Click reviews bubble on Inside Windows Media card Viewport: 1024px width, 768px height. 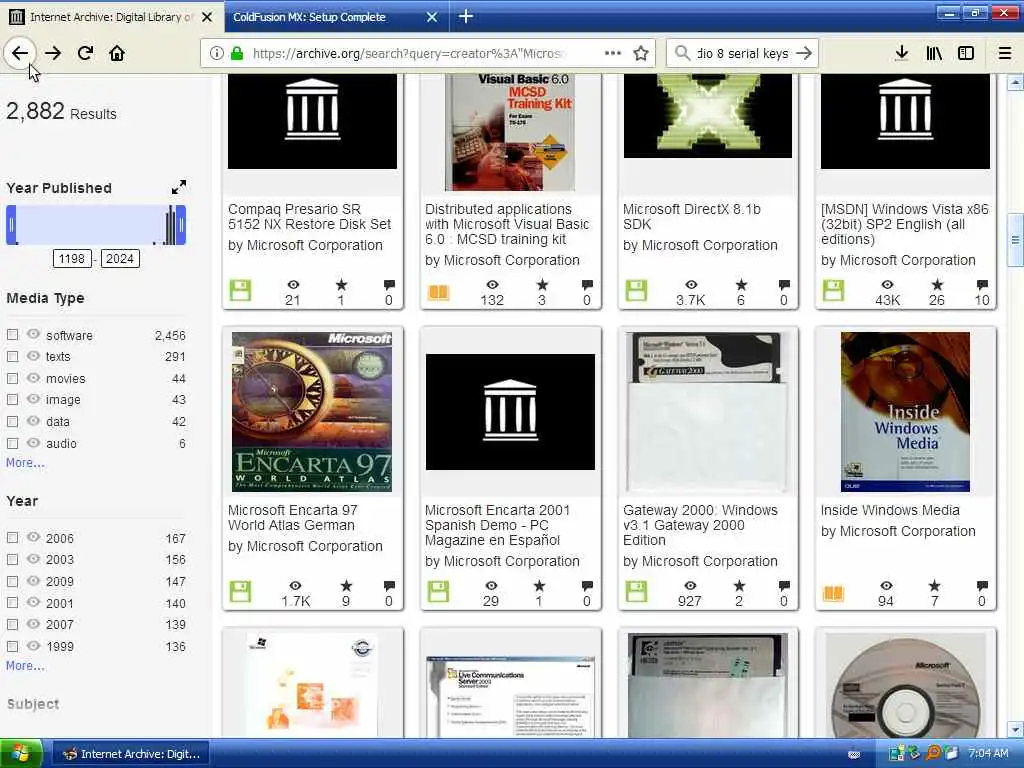(982, 586)
